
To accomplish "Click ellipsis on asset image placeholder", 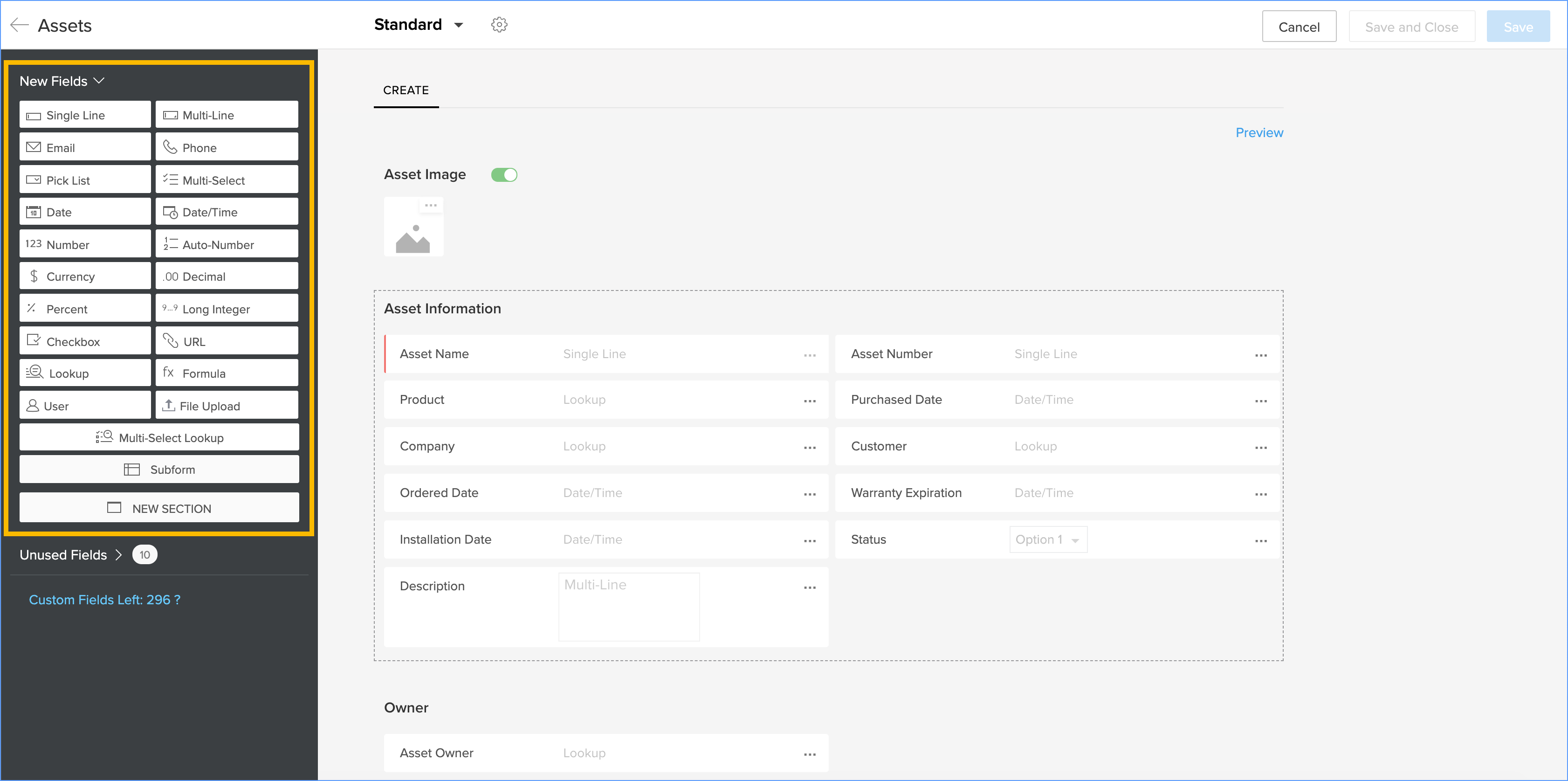I will (431, 205).
